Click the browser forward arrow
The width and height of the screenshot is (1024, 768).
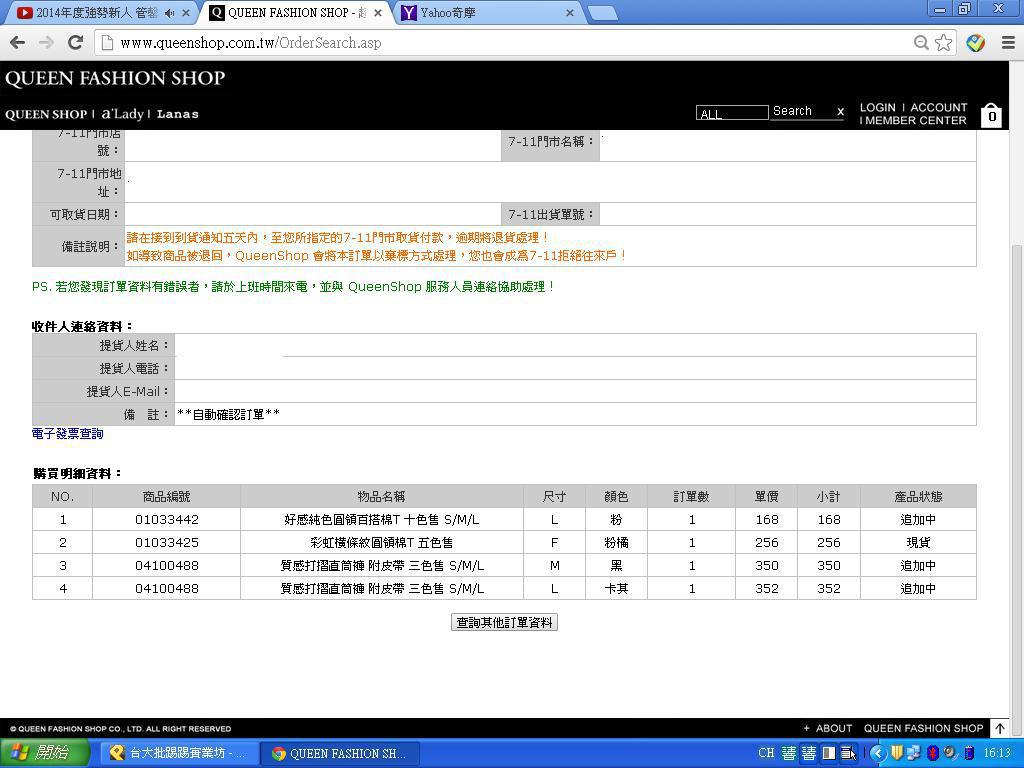(46, 42)
